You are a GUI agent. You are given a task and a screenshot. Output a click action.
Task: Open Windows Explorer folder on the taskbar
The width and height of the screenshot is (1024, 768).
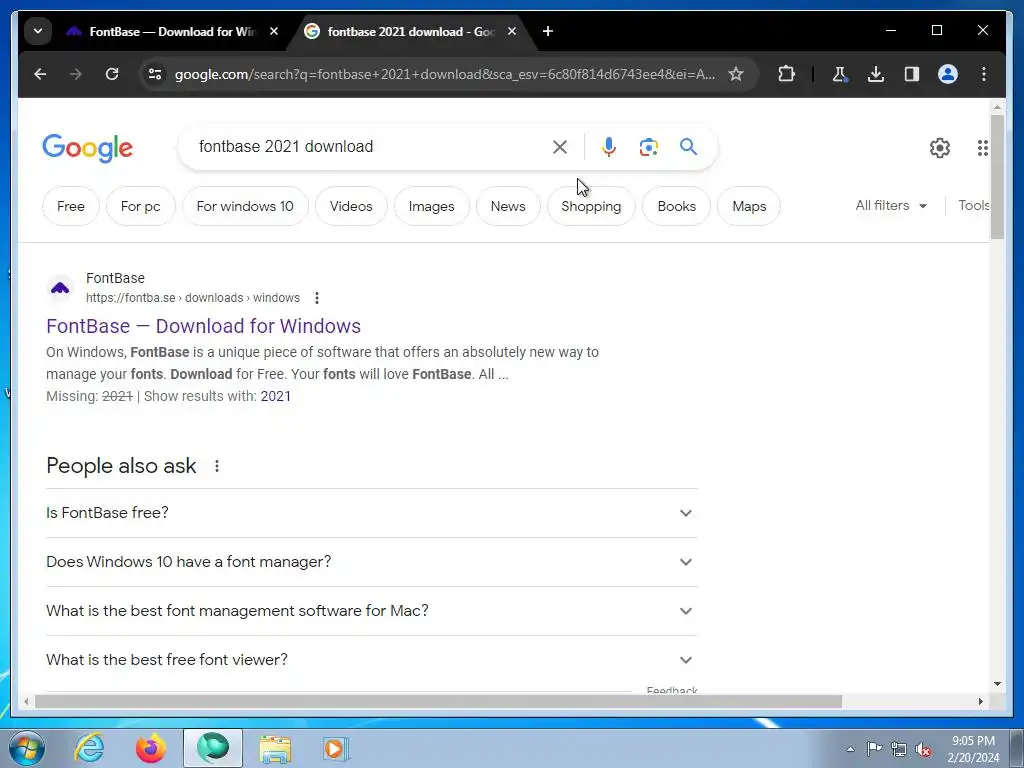point(275,748)
